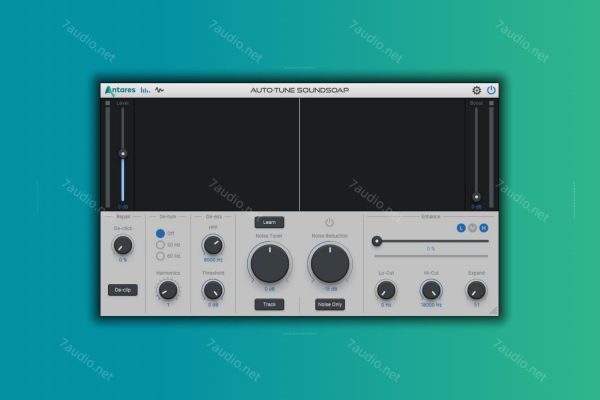Screen dimensions: 600x400
Task: Click the Level slider handle
Action: (123, 153)
